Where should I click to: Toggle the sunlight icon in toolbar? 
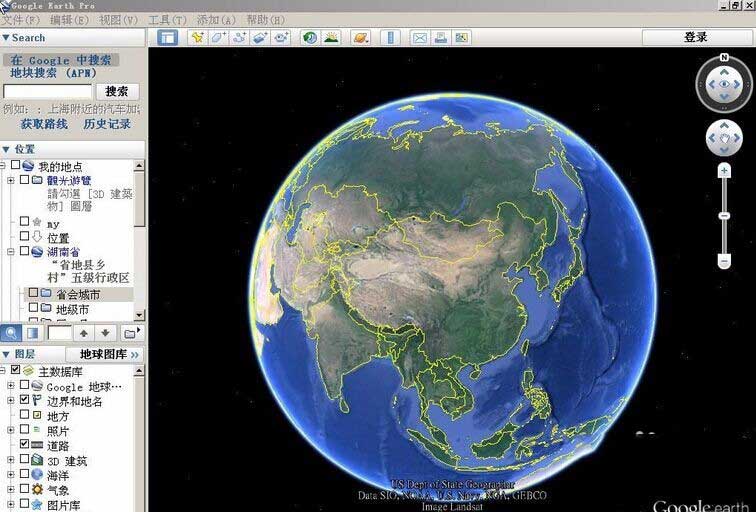pyautogui.click(x=331, y=38)
